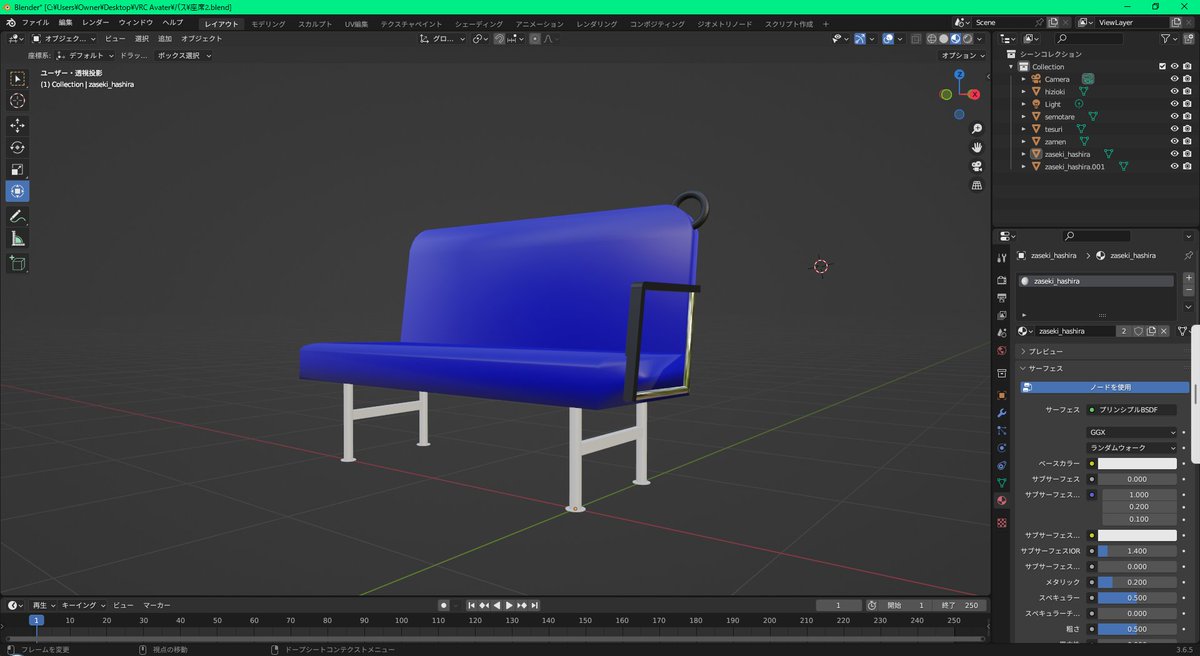1200x656 pixels.
Task: Adjust the メタリック slider value 0.200
Action: point(1137,582)
